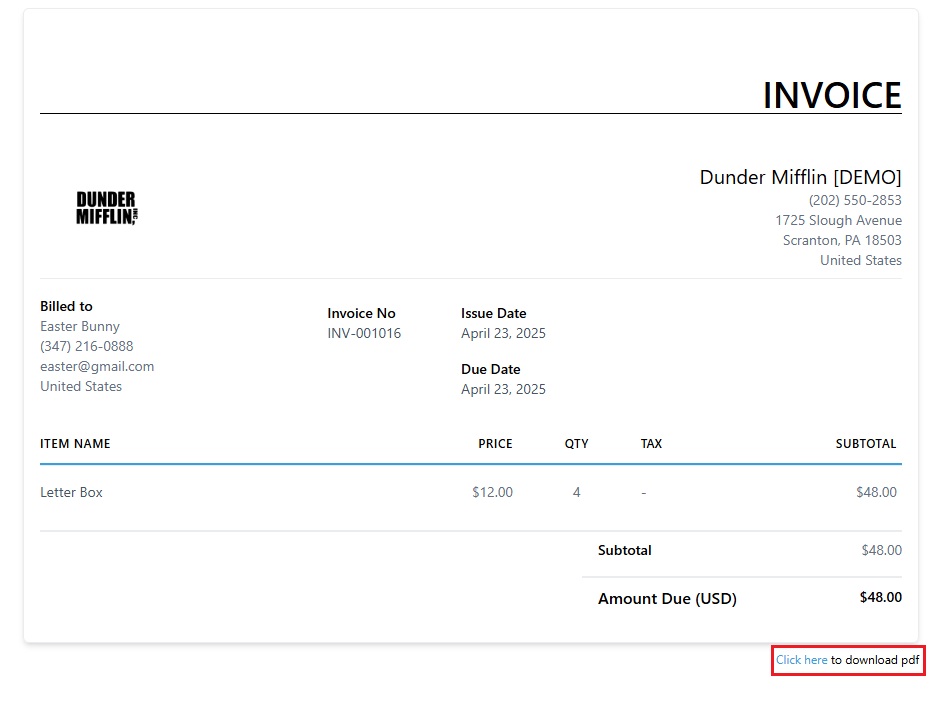Click the 'Due Date' label

490,369
